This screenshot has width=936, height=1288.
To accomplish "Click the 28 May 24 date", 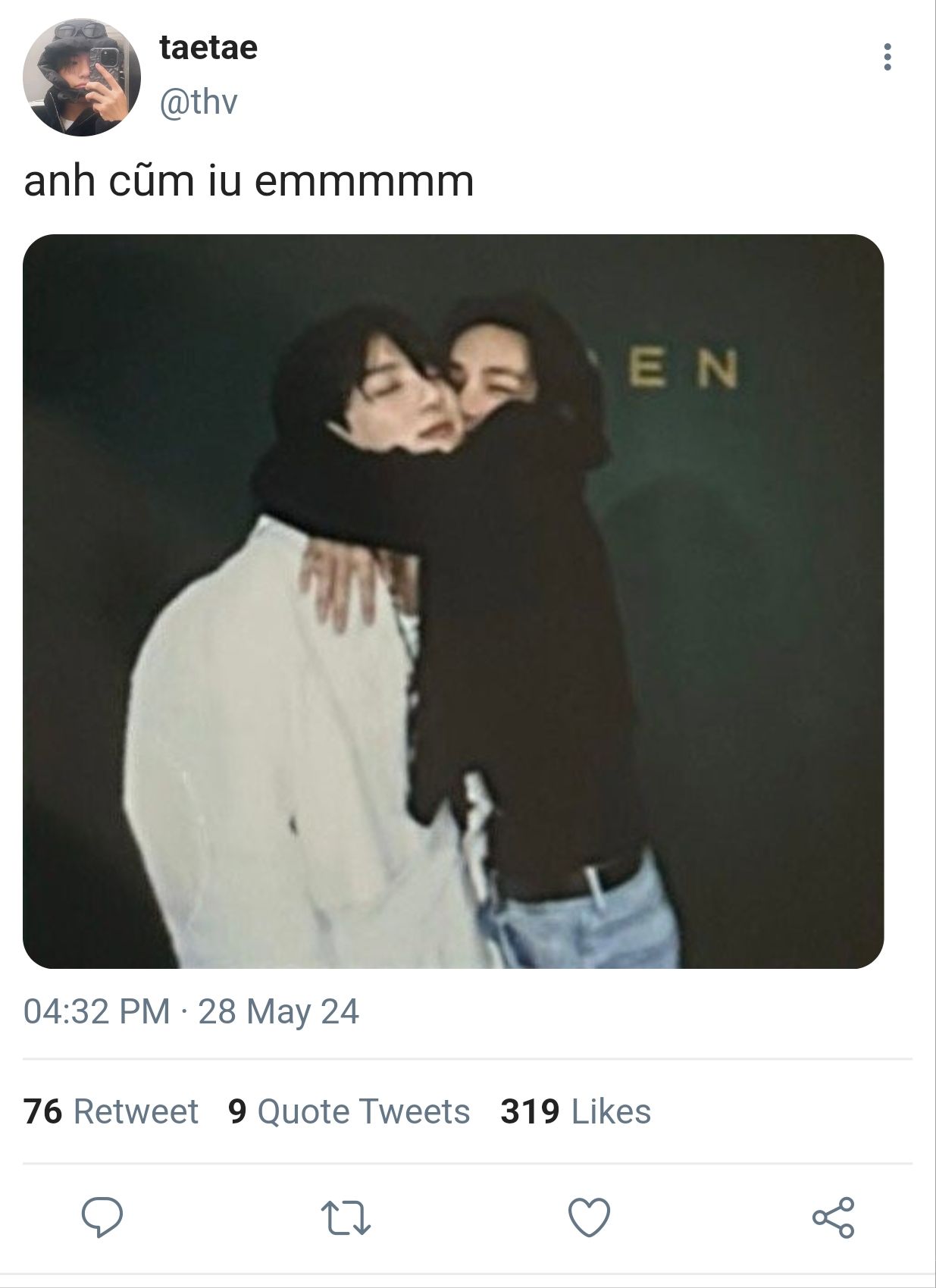I will coord(278,1011).
